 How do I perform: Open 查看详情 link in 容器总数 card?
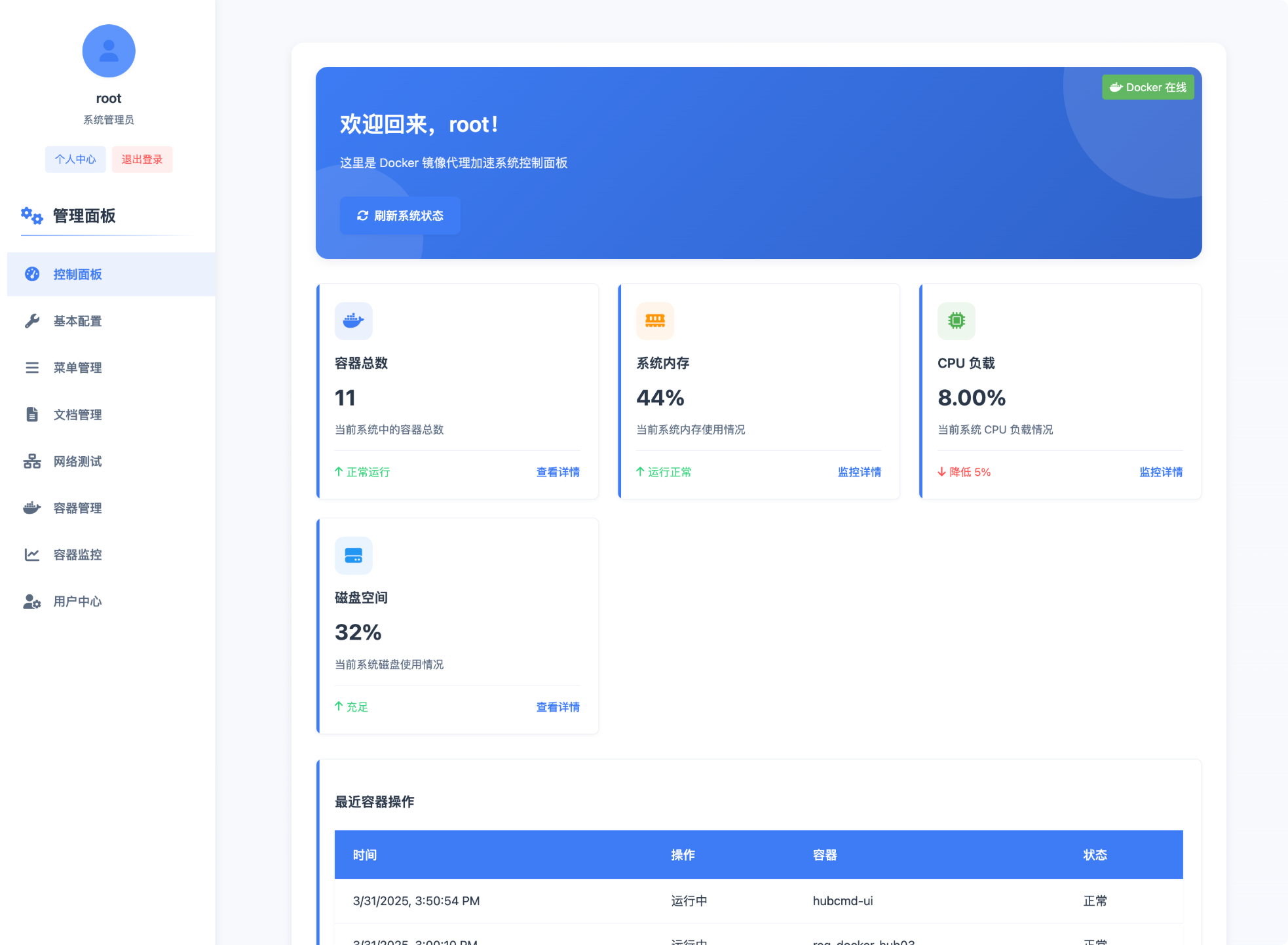tap(558, 472)
